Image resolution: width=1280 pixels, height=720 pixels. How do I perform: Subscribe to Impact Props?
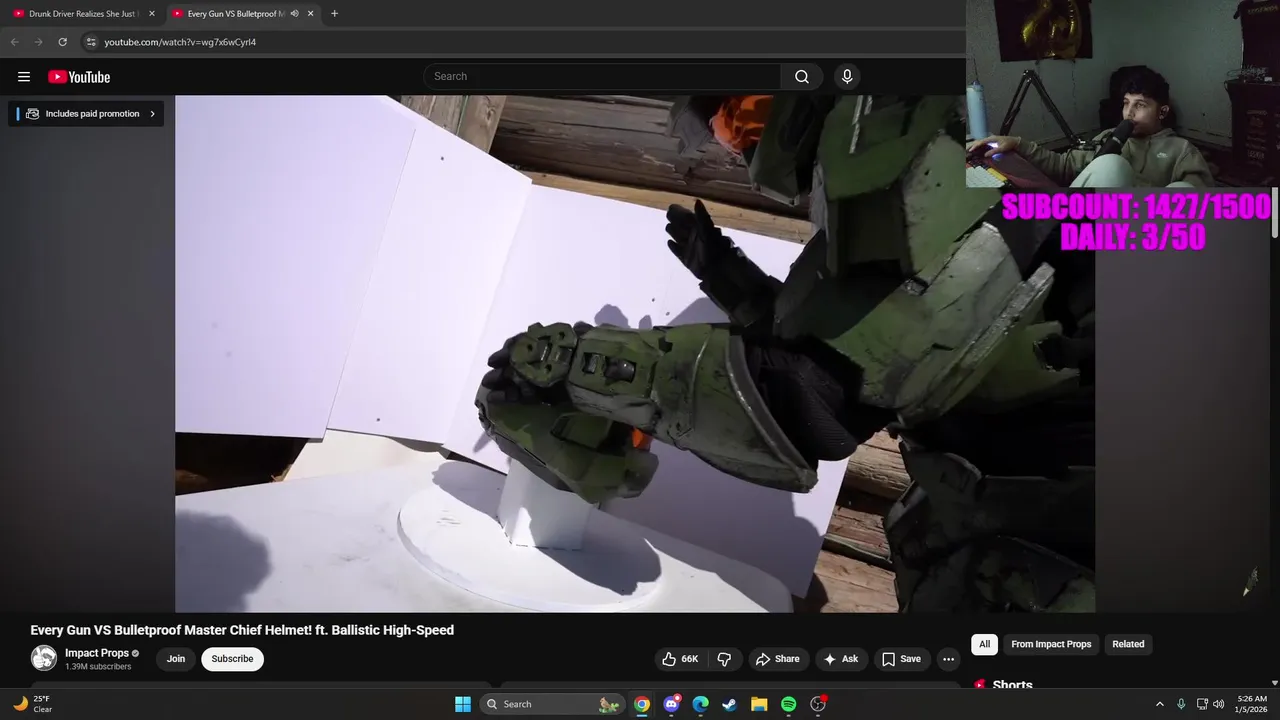coord(232,659)
